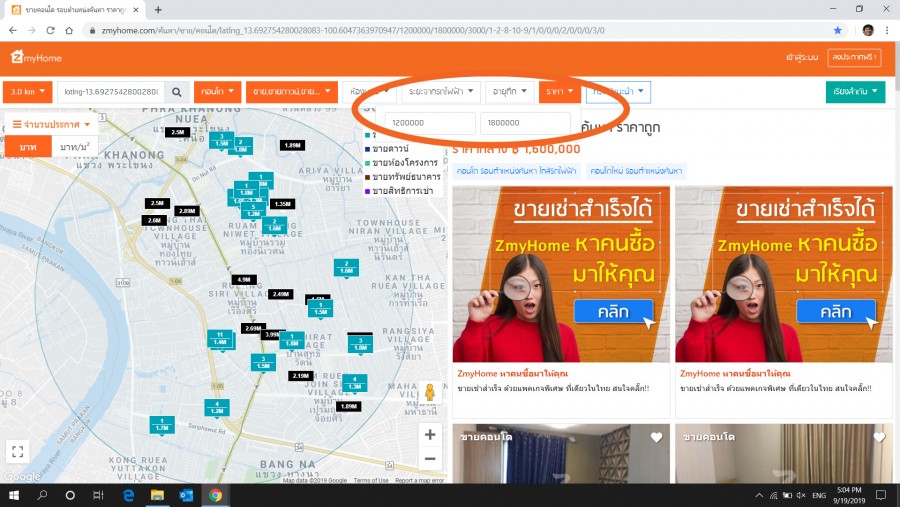900x507 pixels.
Task: Click the 2.19M black map marker
Action: 301,376
